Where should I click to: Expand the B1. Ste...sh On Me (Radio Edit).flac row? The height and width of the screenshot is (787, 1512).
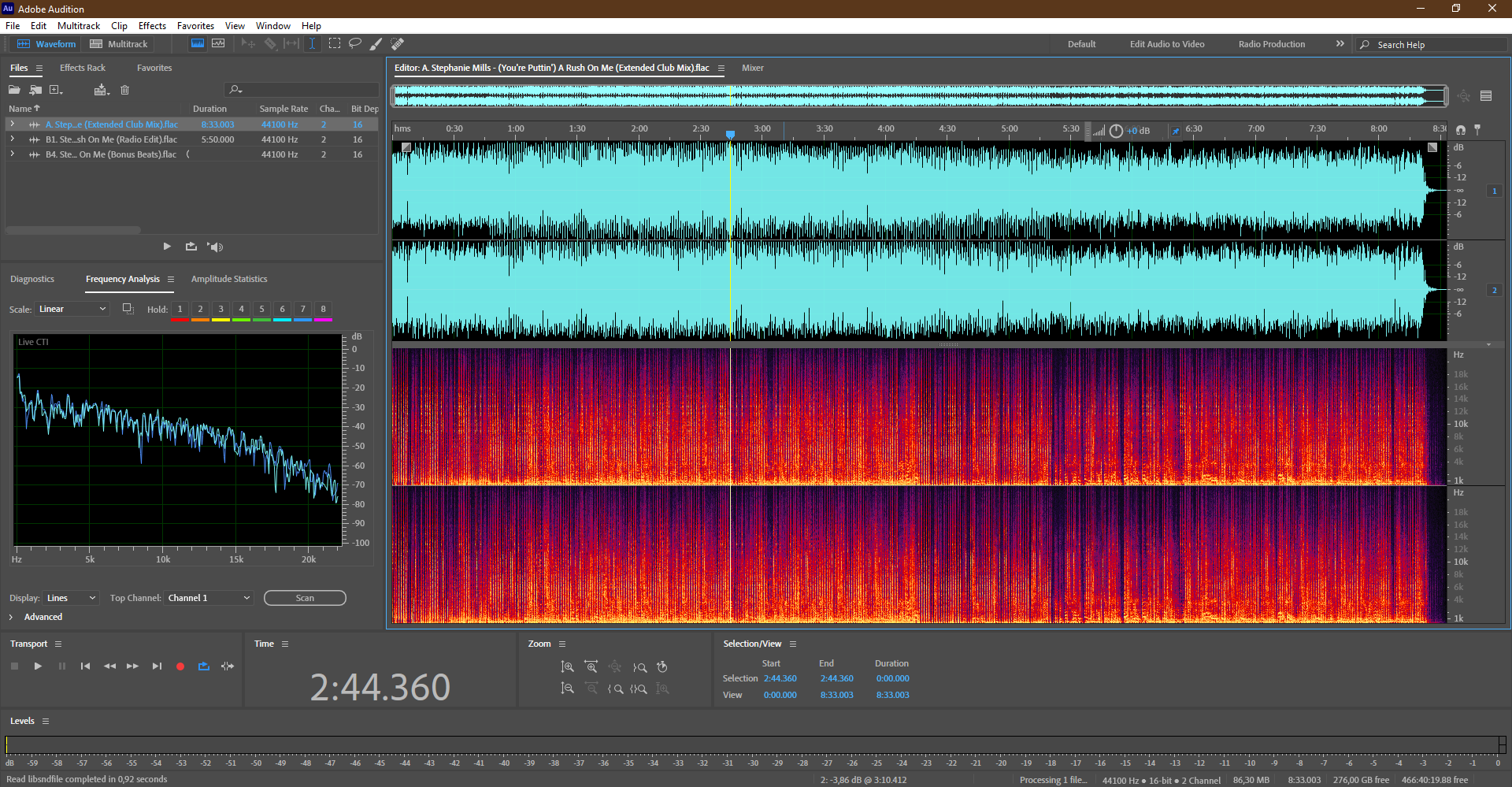[x=12, y=139]
